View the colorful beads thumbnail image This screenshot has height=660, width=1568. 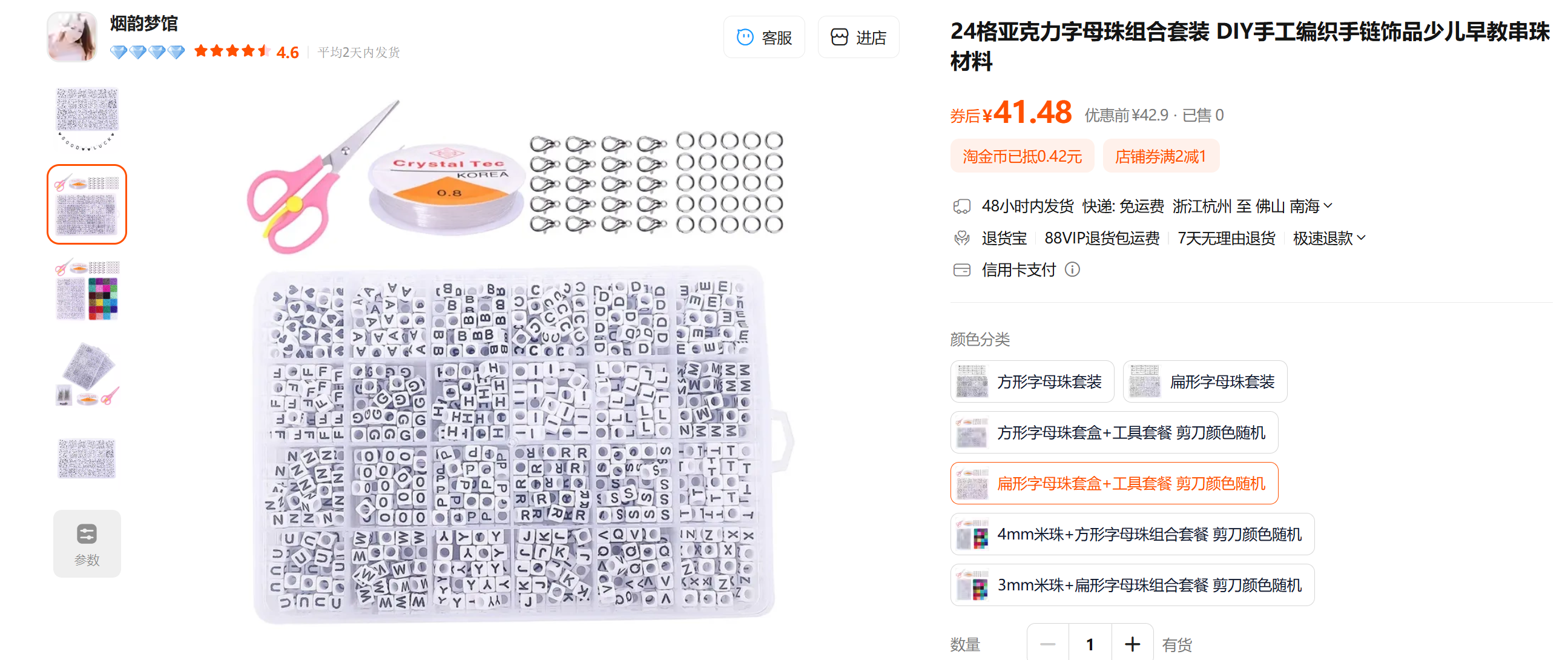tap(87, 289)
